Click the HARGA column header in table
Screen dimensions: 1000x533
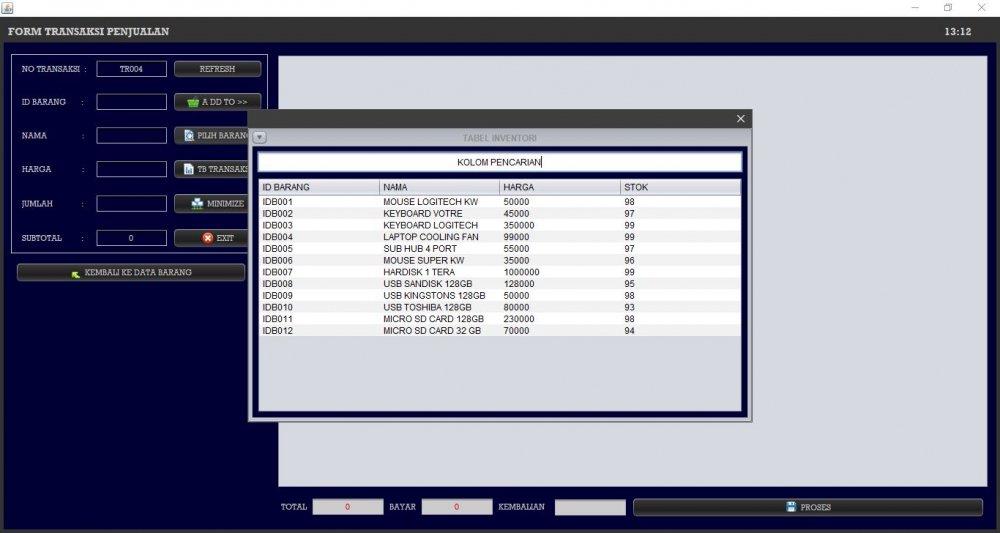click(559, 187)
